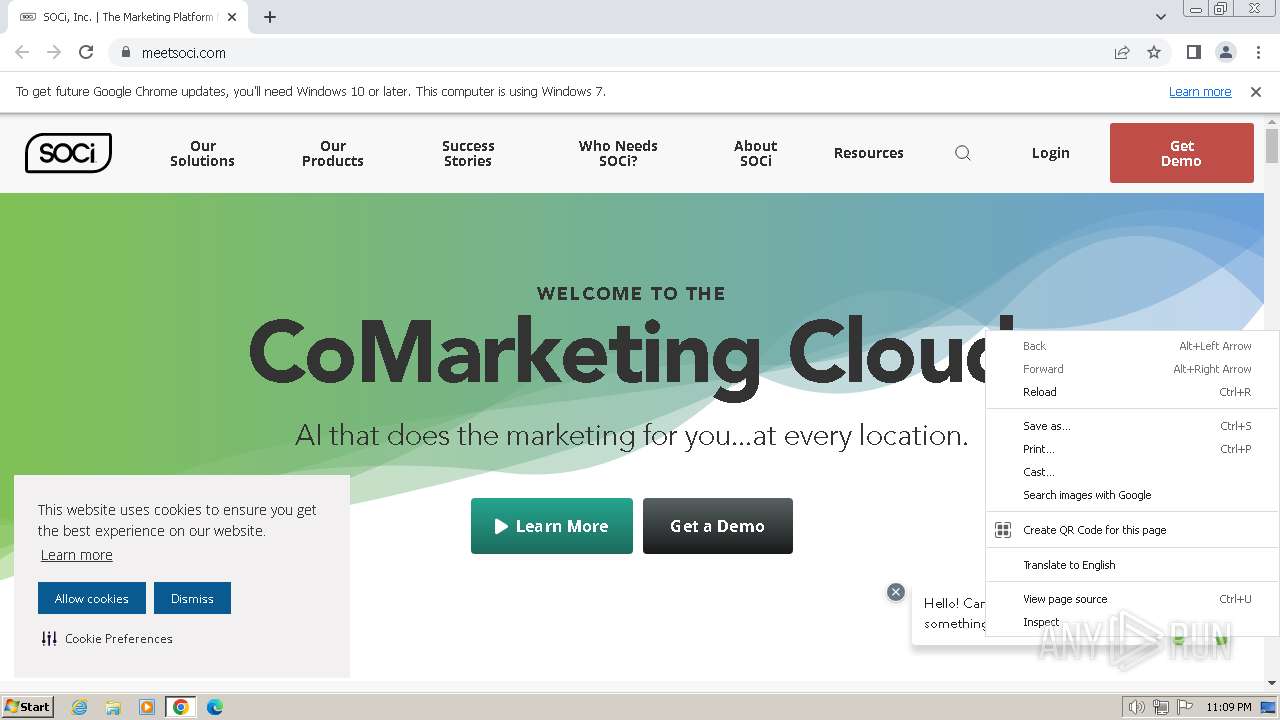This screenshot has height=720, width=1280.
Task: Click the address bar showing meetsoci.com
Action: [600, 52]
